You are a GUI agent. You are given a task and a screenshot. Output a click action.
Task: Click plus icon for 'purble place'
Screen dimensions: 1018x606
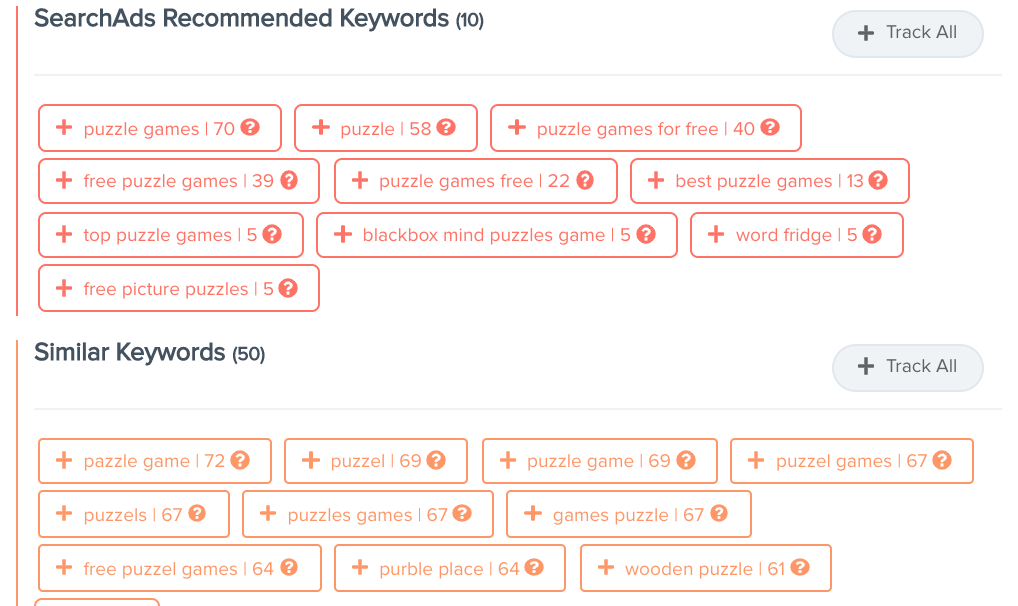(360, 569)
